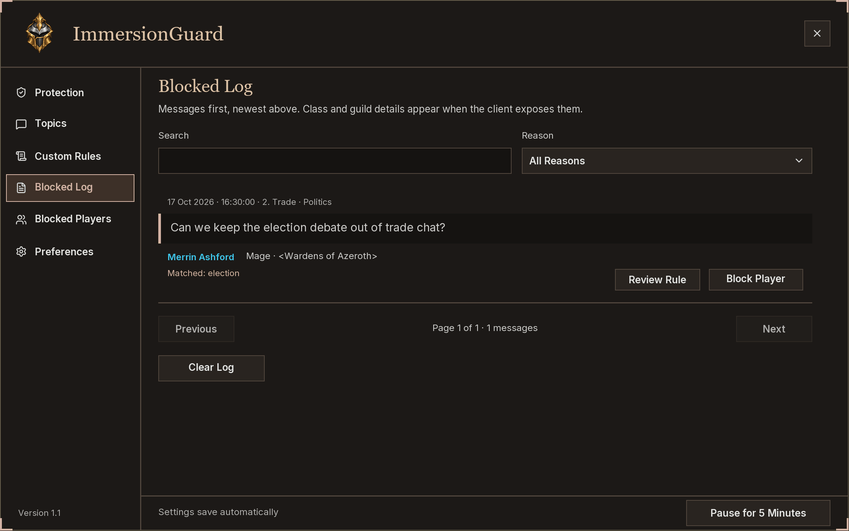Click the scroll icon beside Custom Rules
This screenshot has height=531, width=849.
click(21, 156)
